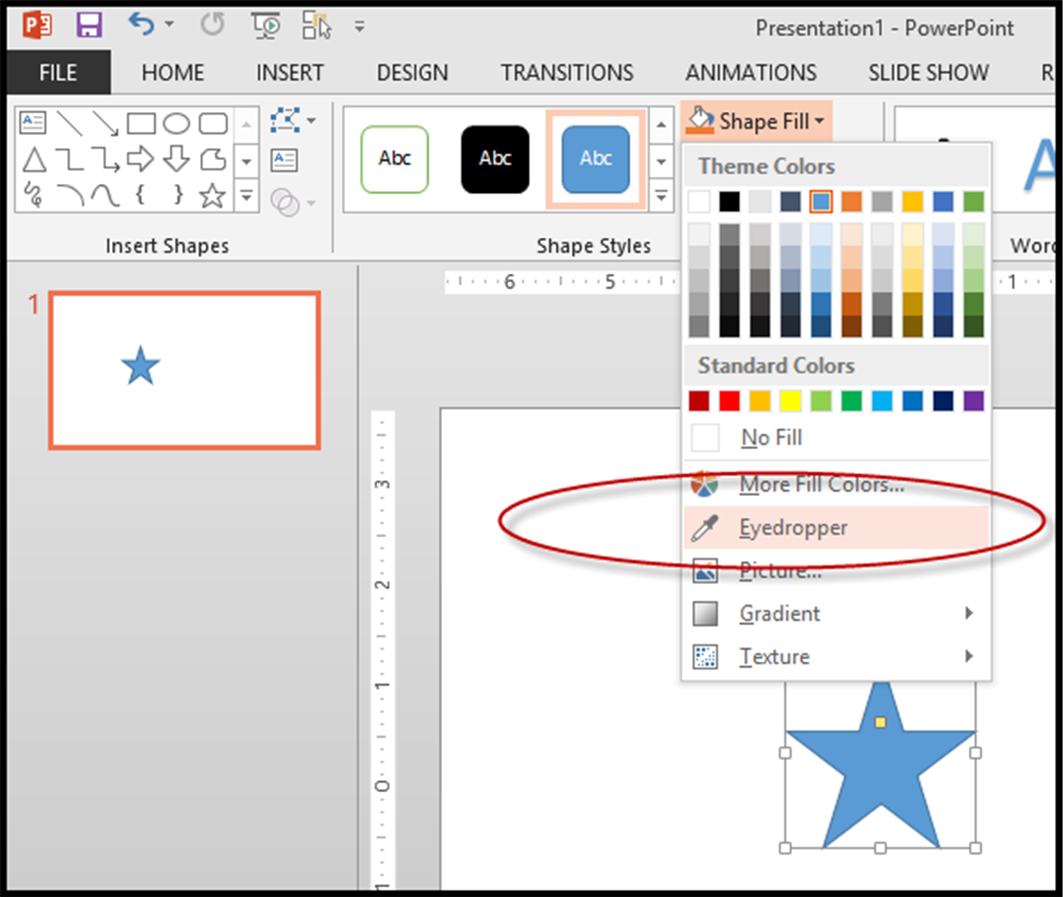Expand the shapes gallery More arrow
The height and width of the screenshot is (897, 1063).
point(247,197)
